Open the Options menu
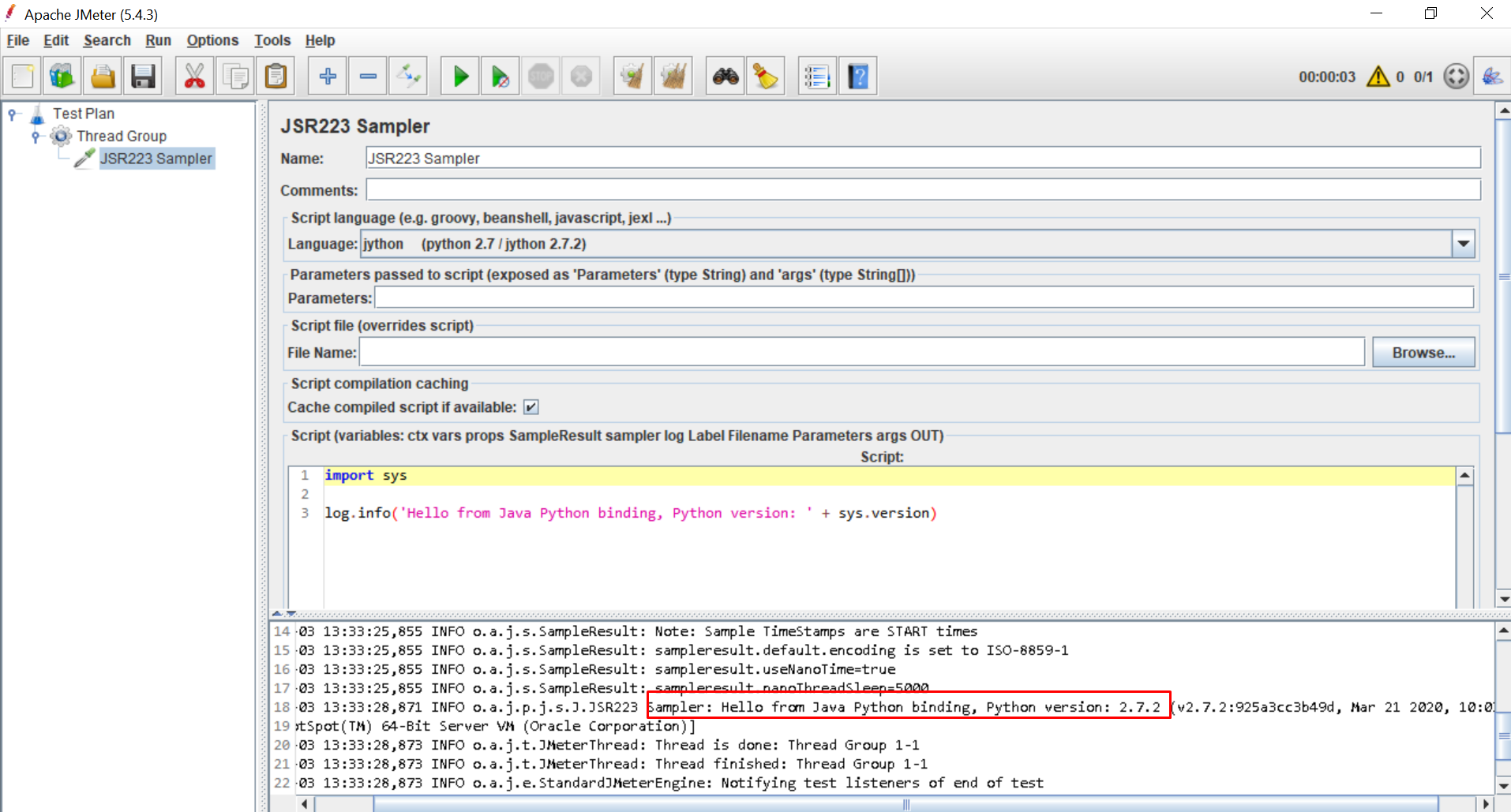Image resolution: width=1511 pixels, height=812 pixels. click(212, 40)
